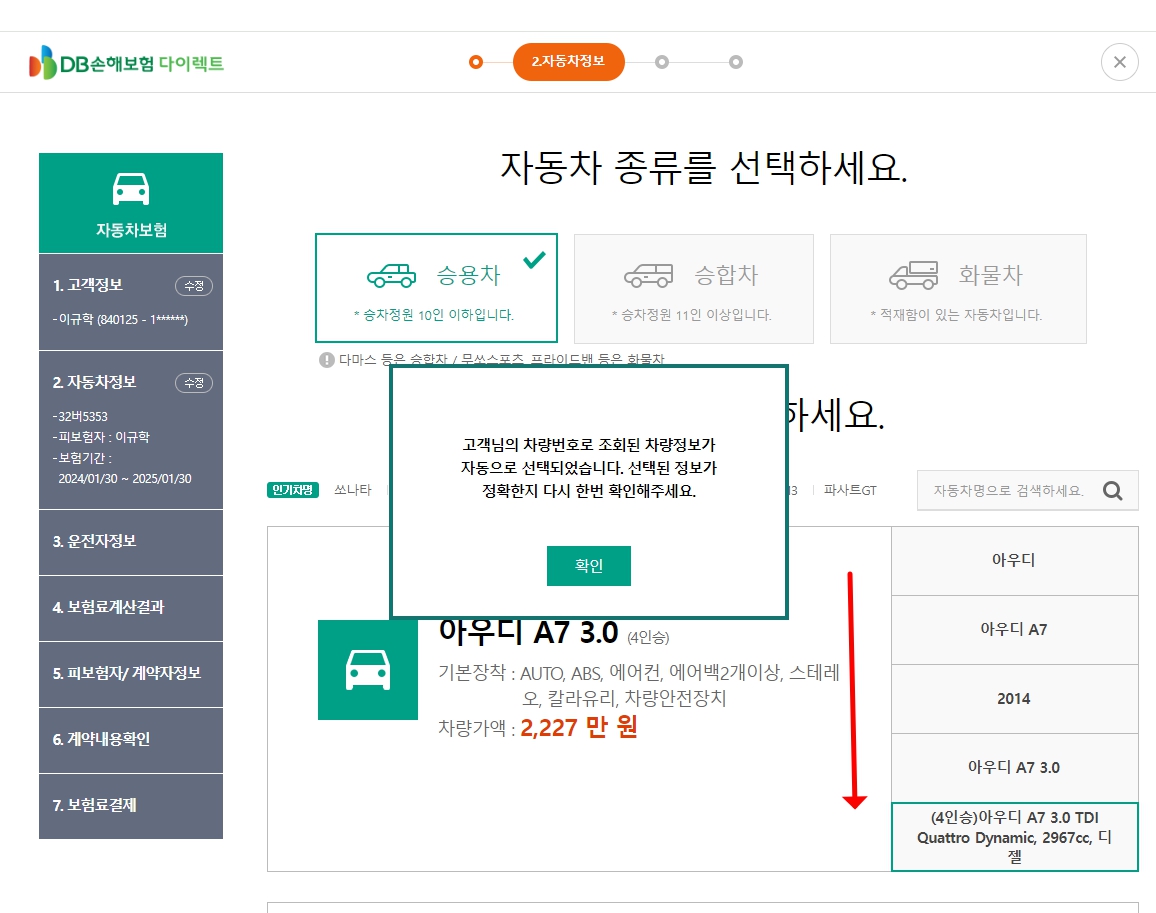Open the 5. 피보험자/계약자정보 sidebar item
This screenshot has height=913, width=1156.
[x=131, y=674]
